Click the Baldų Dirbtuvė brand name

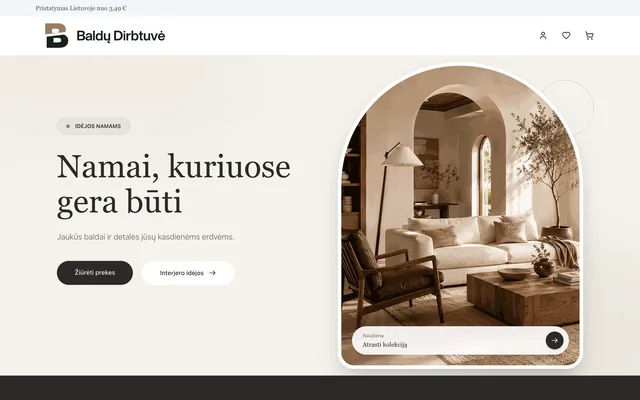[x=121, y=36]
